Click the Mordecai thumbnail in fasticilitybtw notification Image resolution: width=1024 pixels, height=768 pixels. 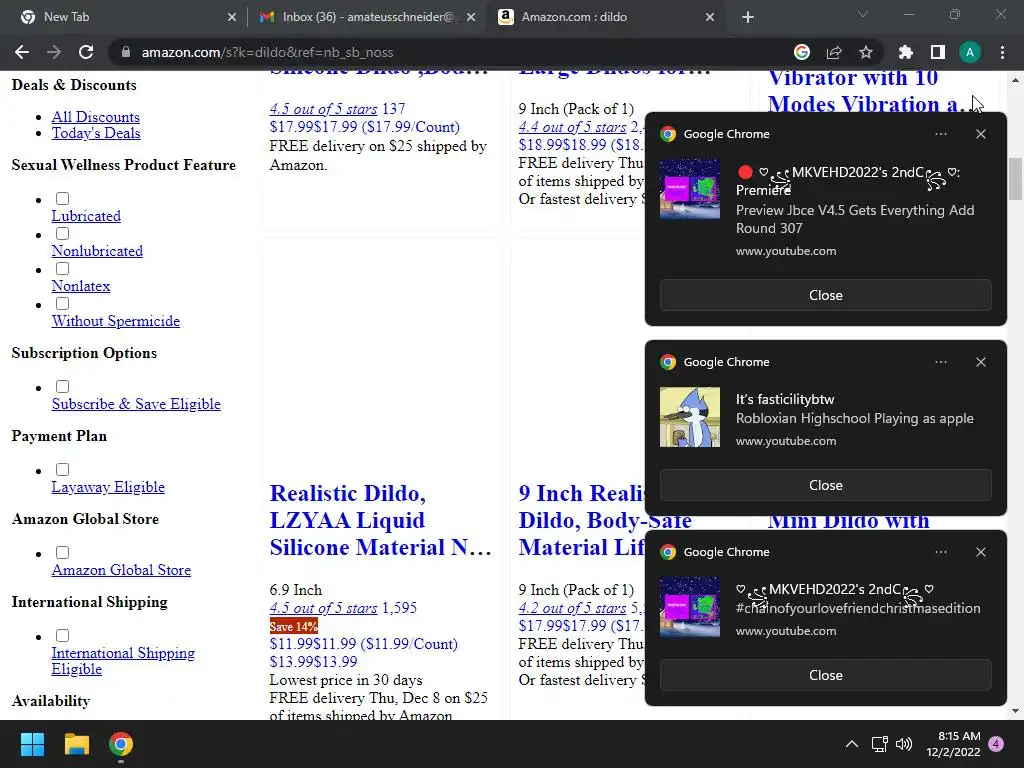pos(690,417)
